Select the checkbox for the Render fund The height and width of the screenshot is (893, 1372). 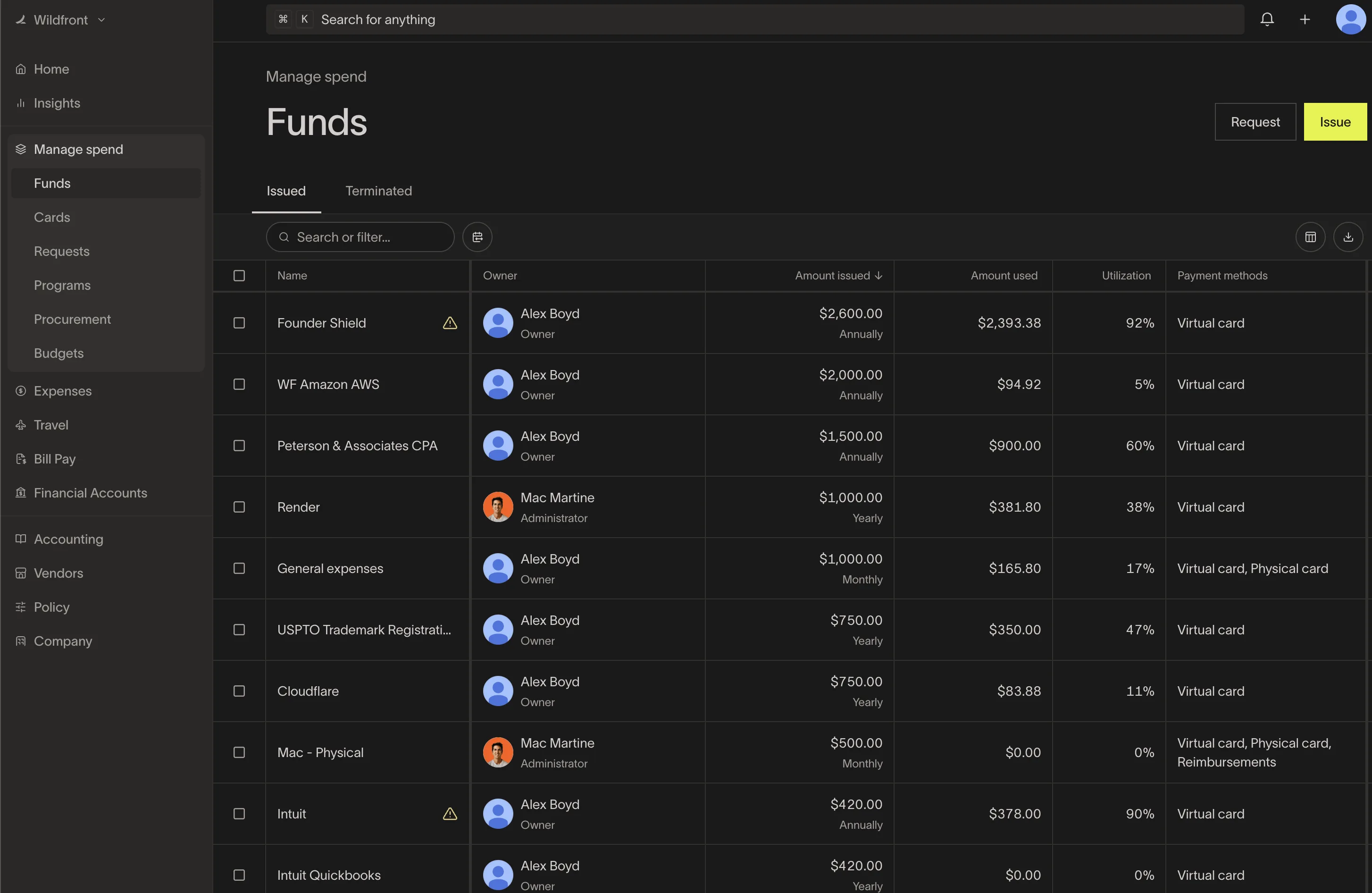239,506
